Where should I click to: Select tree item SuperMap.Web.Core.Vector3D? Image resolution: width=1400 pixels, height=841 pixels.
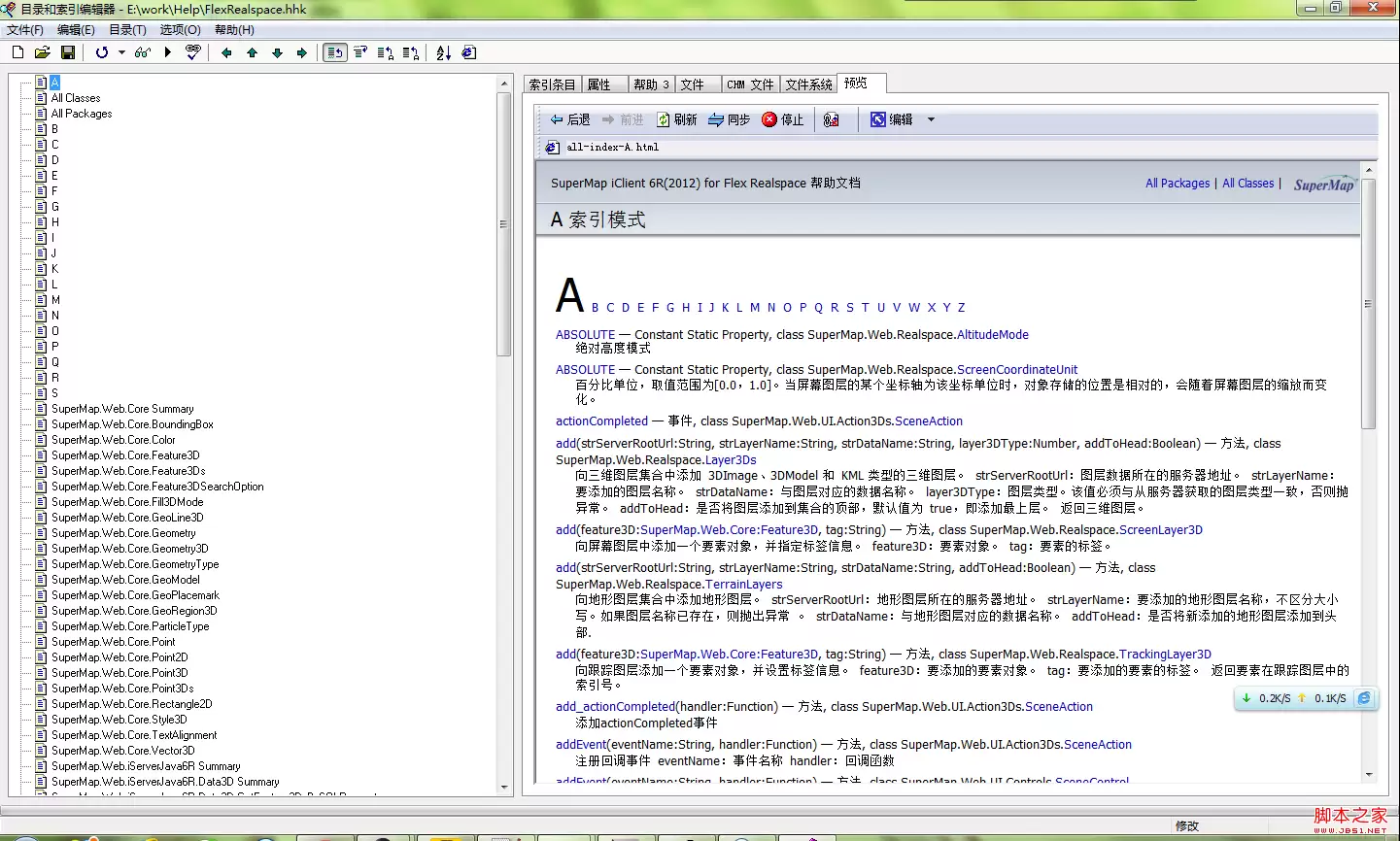[x=123, y=751]
